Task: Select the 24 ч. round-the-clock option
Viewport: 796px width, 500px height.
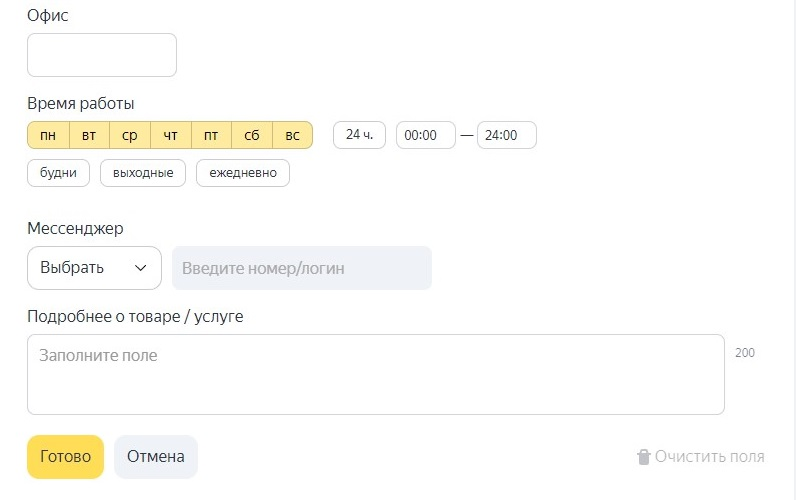Action: (x=359, y=135)
